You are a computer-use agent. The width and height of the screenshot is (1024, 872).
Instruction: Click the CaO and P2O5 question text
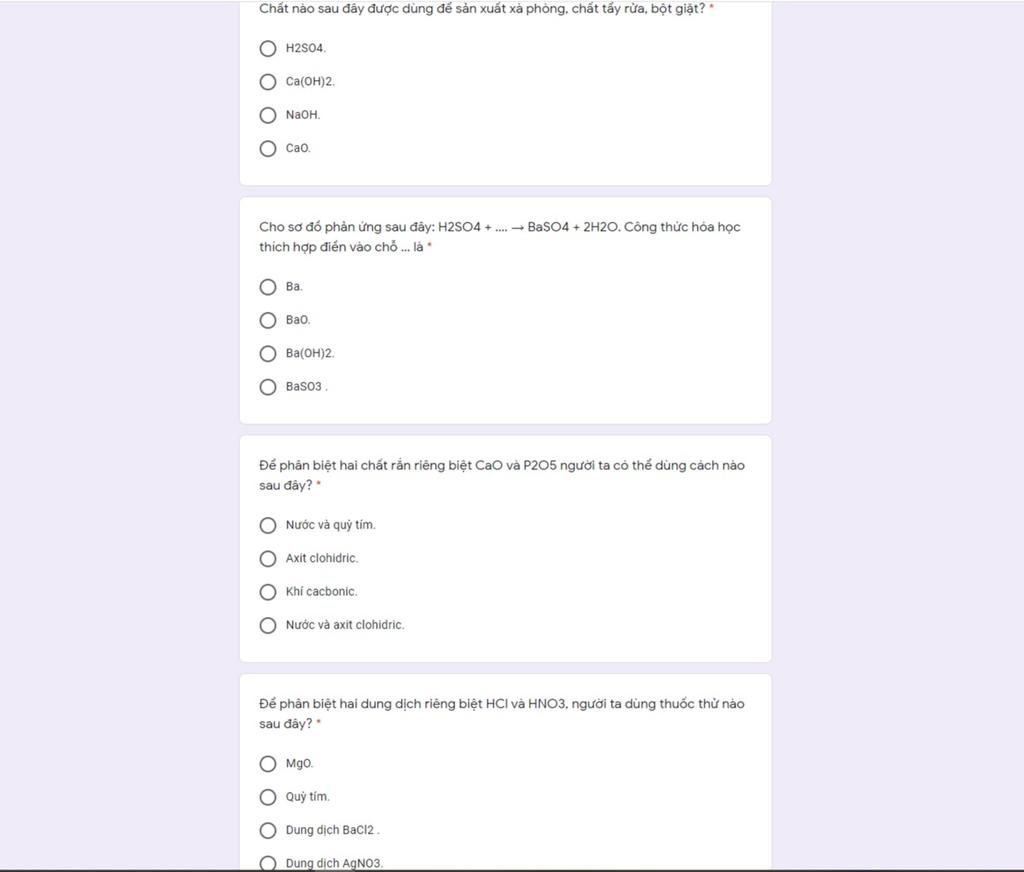click(502, 475)
